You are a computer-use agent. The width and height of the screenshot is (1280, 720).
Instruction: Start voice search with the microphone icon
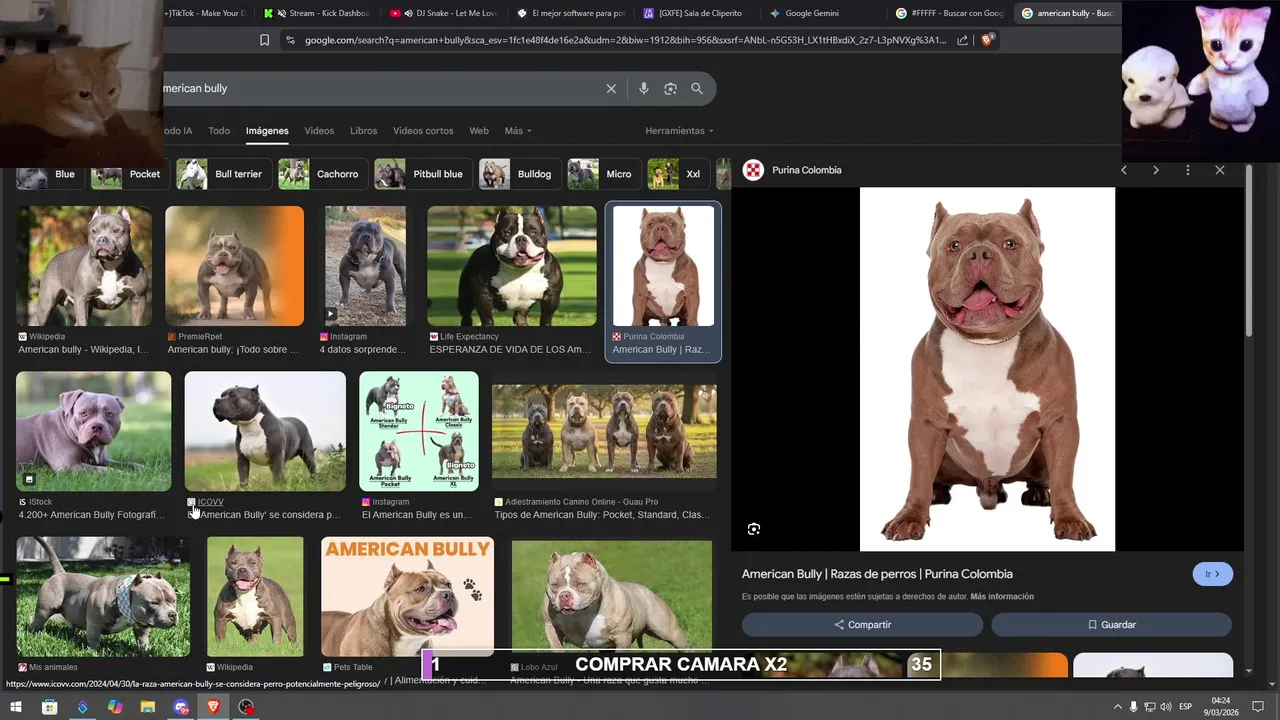(643, 89)
